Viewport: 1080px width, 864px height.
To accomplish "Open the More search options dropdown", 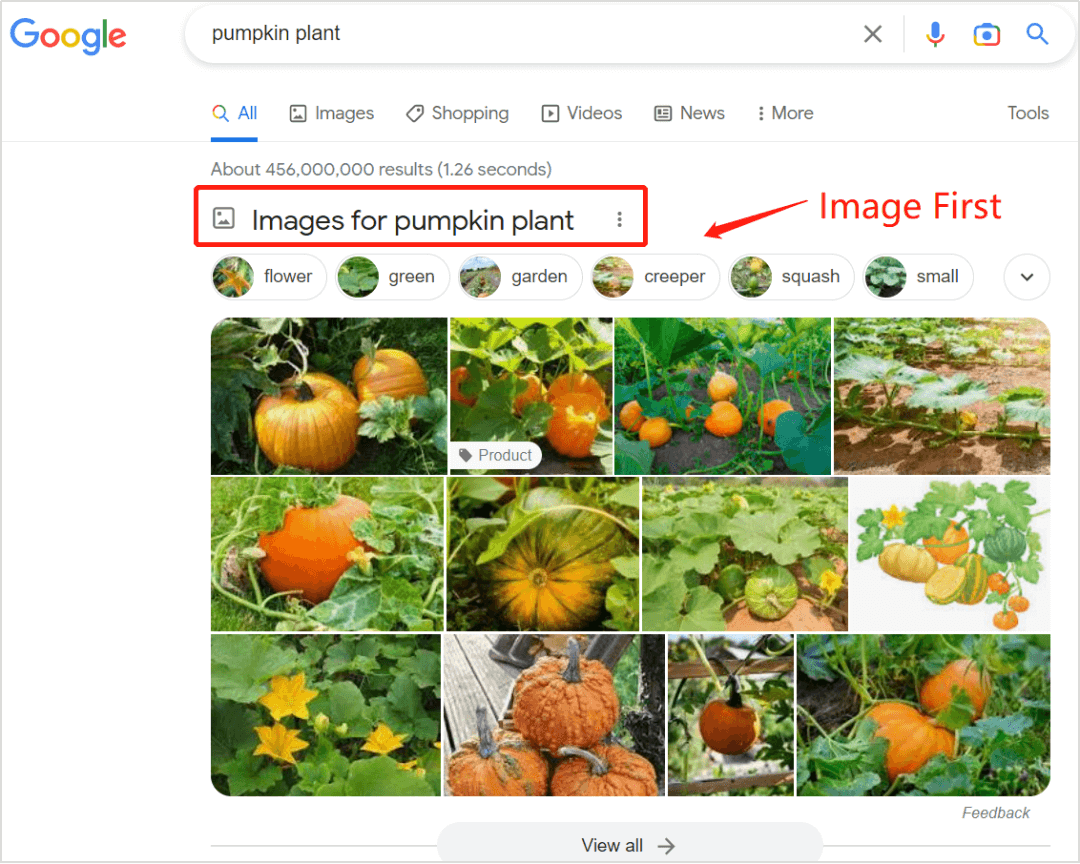I will pos(785,113).
